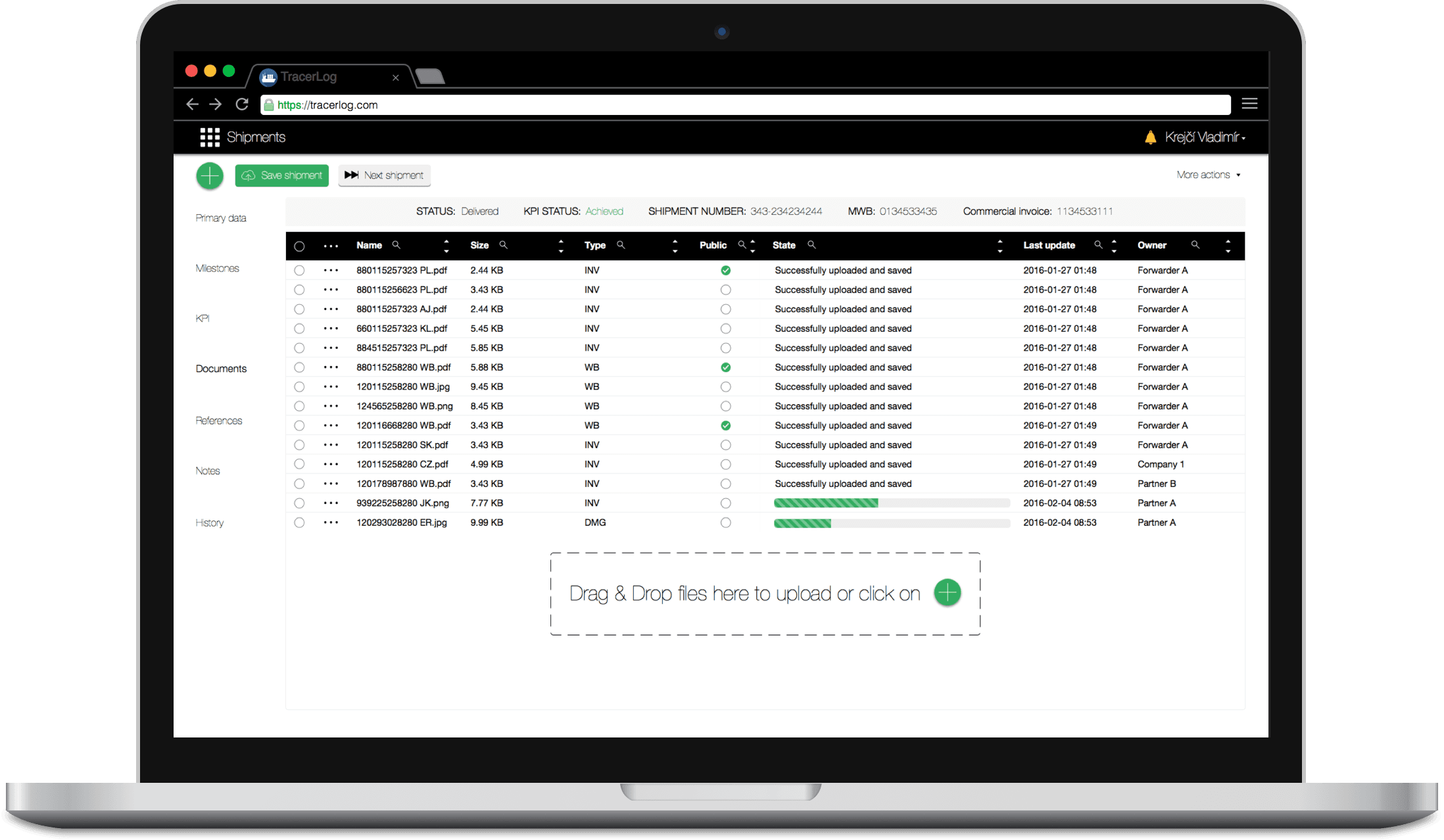The height and width of the screenshot is (840, 1444).
Task: Toggle Public off for 880115257323 PL.pdf
Action: tap(726, 270)
